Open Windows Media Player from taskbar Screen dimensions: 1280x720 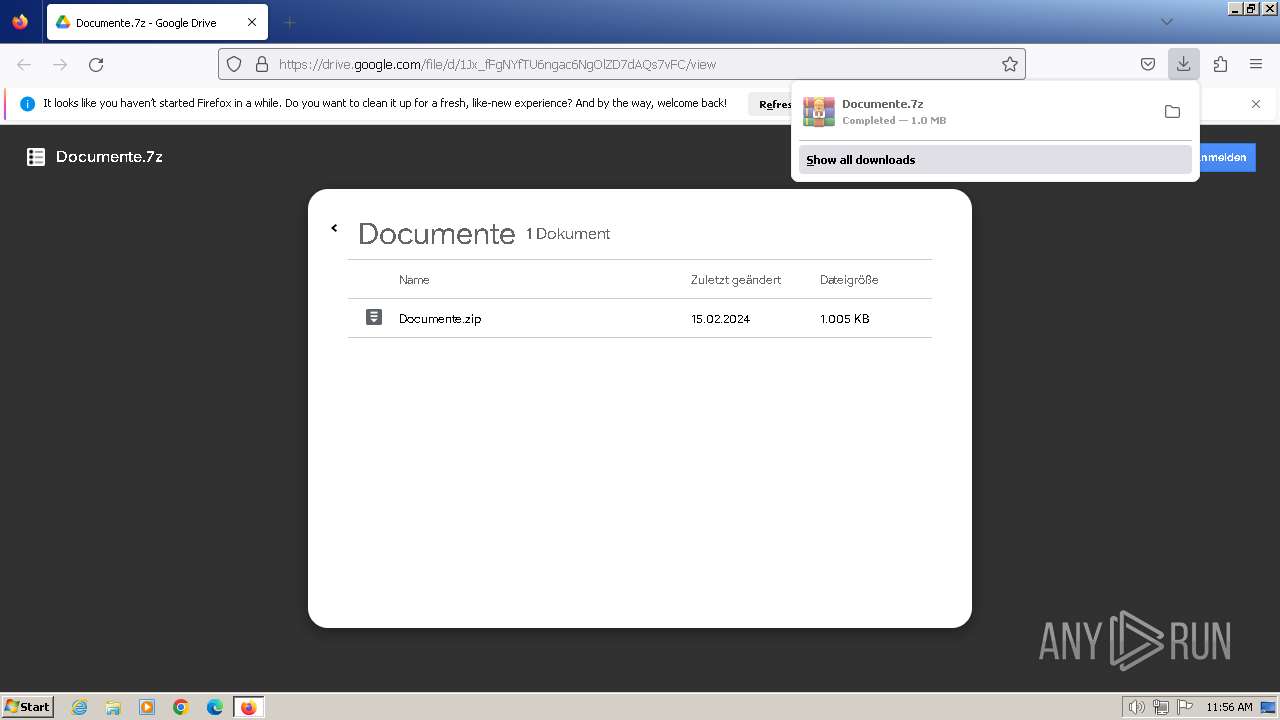point(147,707)
